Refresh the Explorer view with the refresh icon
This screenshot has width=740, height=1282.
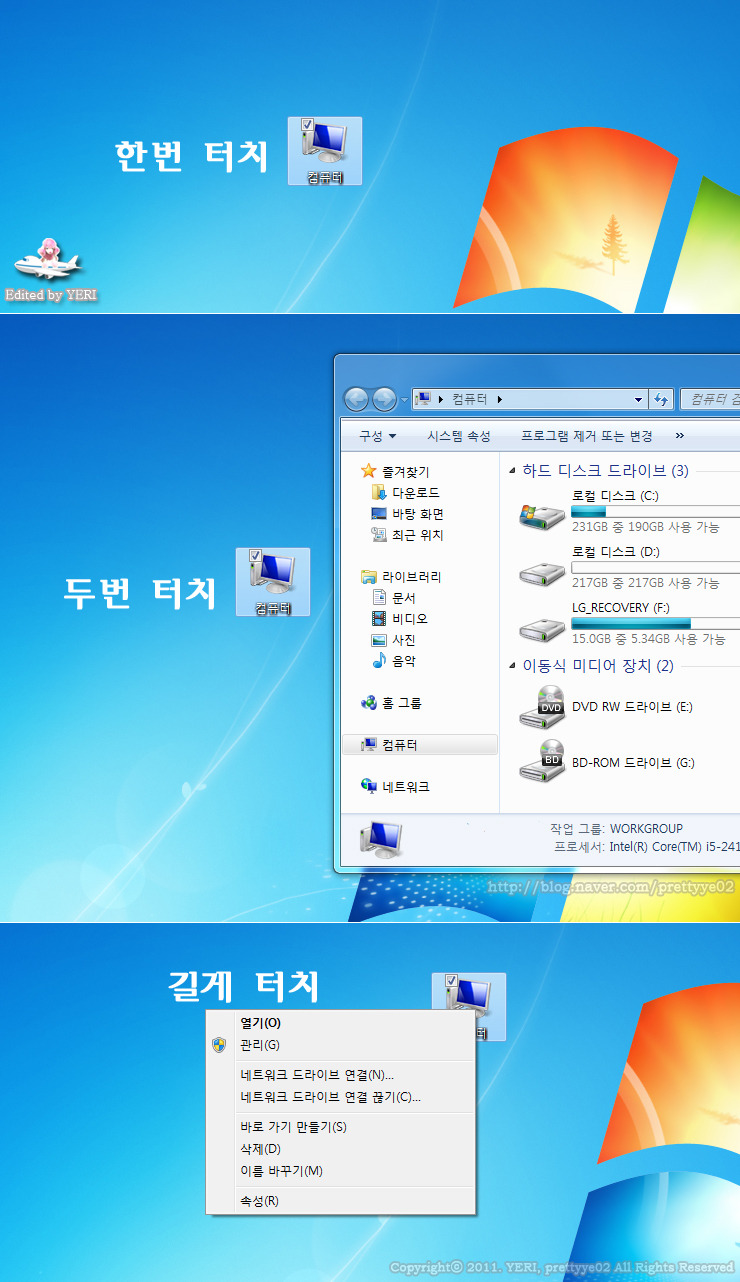(x=661, y=400)
